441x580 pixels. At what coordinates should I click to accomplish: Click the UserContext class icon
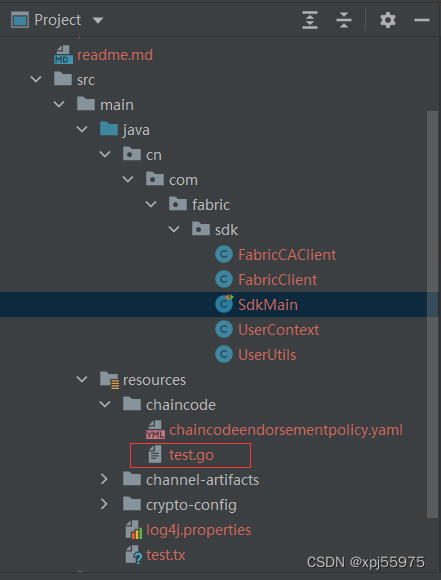pos(224,330)
